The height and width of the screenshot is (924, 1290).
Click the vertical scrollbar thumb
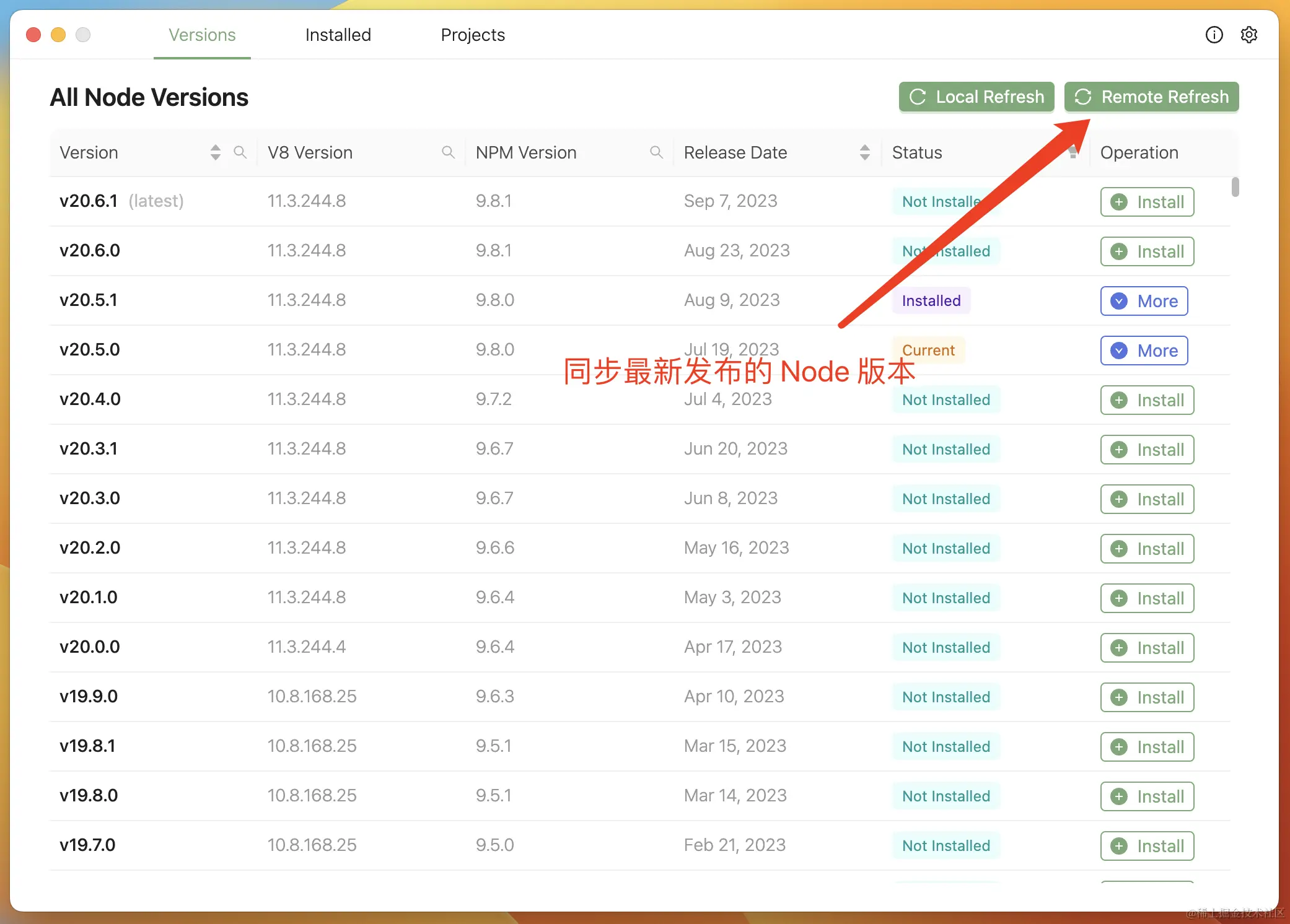(x=1235, y=187)
